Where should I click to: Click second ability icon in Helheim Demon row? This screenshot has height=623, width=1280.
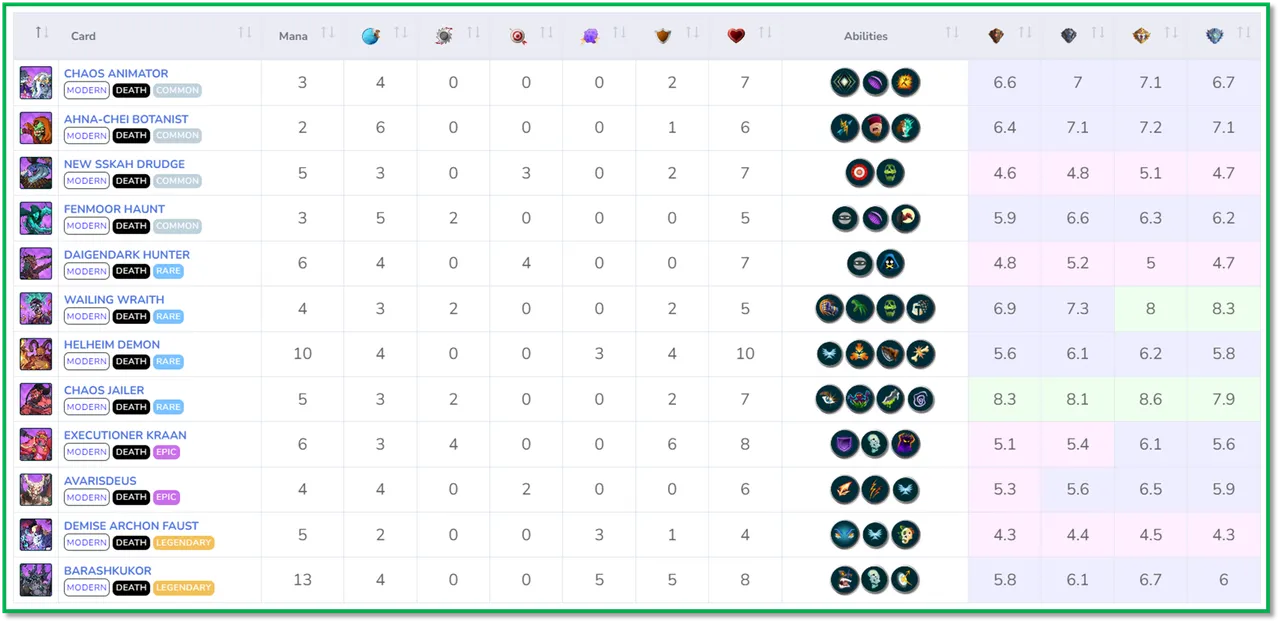[x=860, y=354]
